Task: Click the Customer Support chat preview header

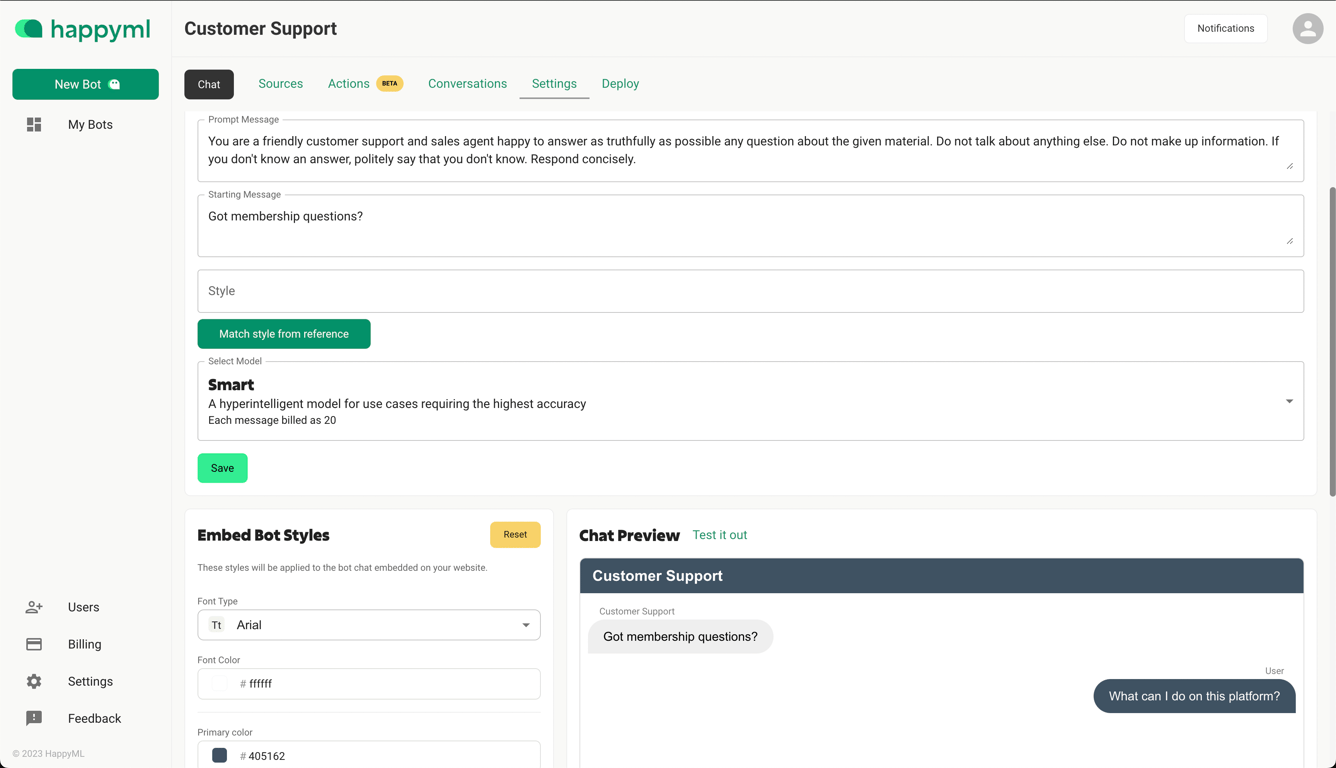Action: pos(942,576)
